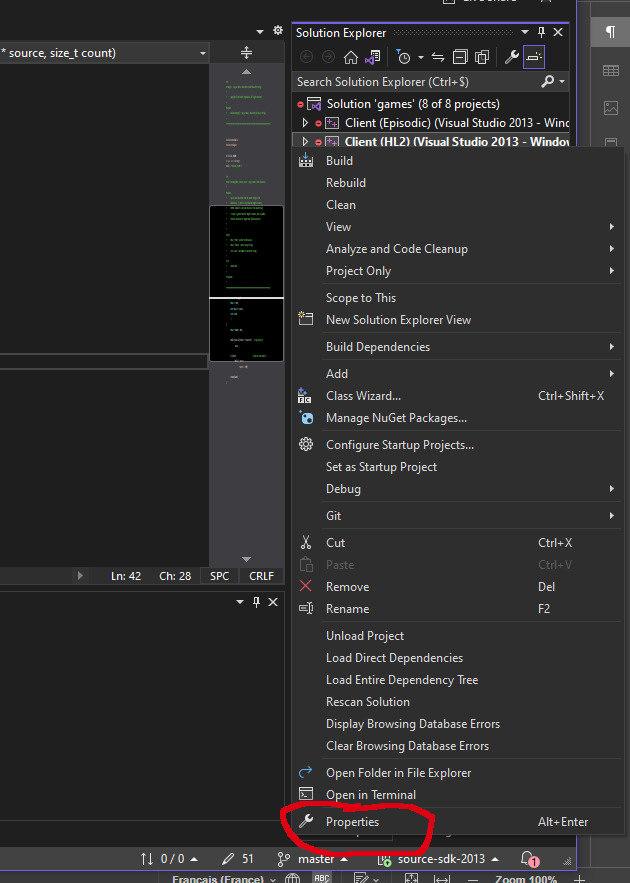This screenshot has height=883, width=630.
Task: Open the notifications bell in status bar
Action: (528, 859)
